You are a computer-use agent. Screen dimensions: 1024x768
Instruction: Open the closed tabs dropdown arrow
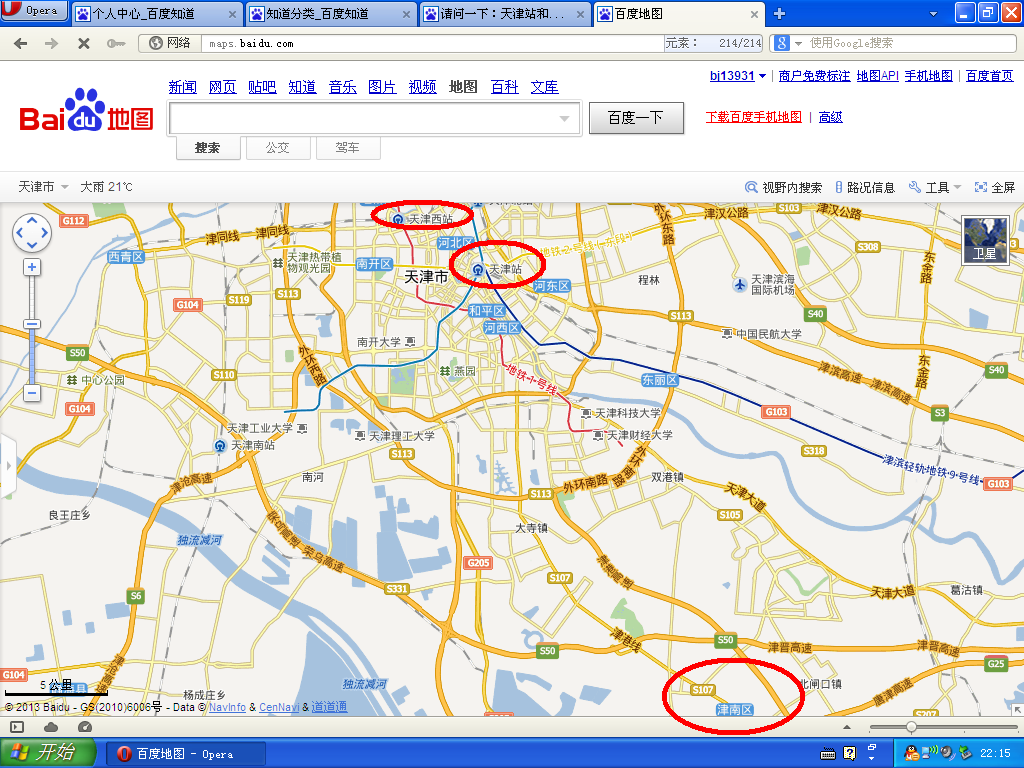(x=933, y=14)
